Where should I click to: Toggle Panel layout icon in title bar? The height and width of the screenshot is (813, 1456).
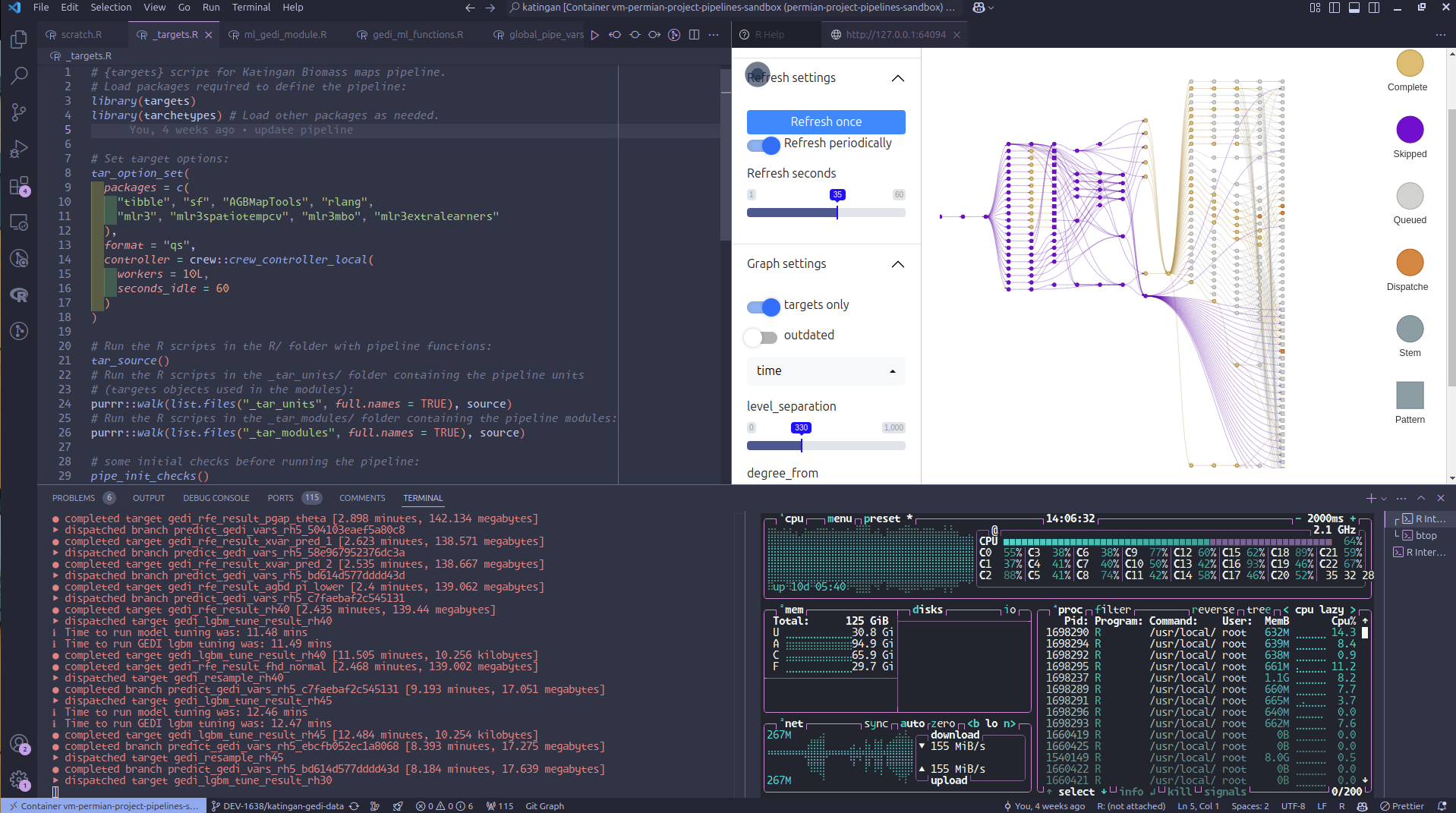[1354, 8]
